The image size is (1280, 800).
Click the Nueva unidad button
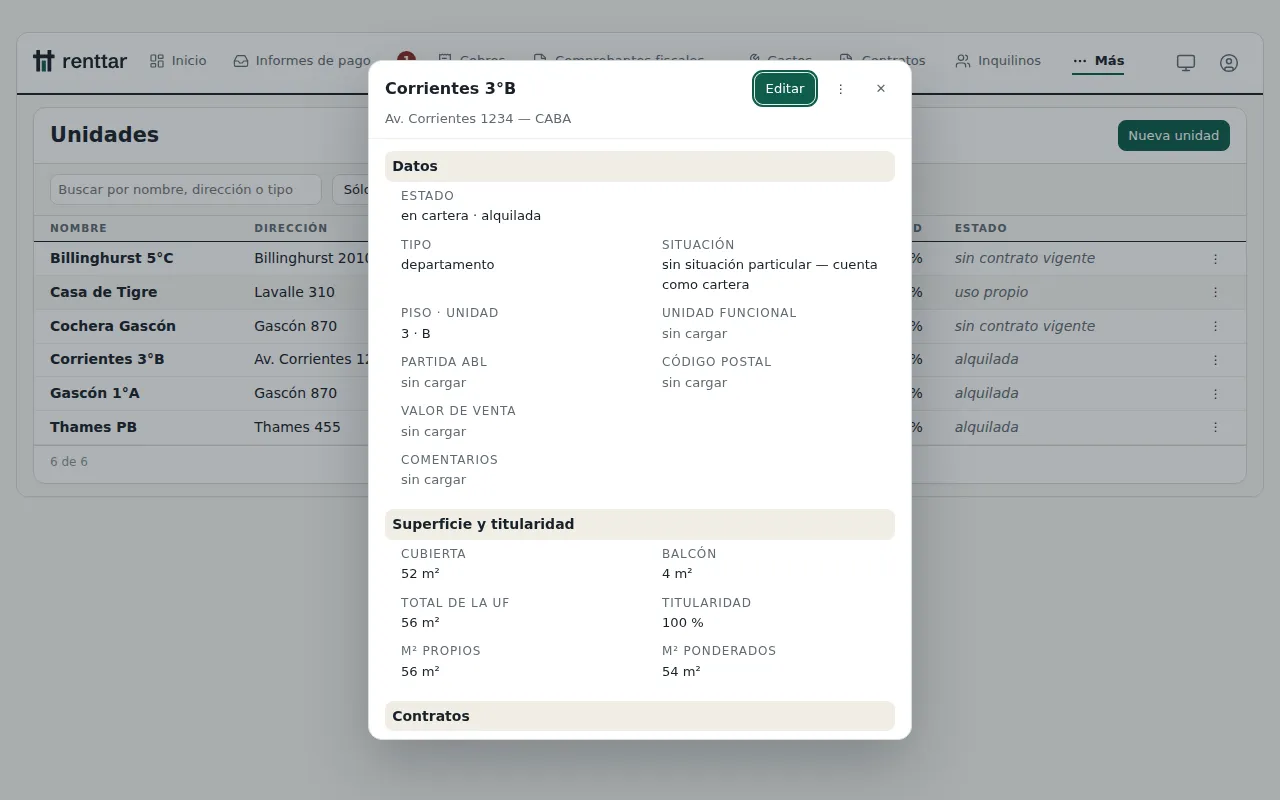coord(1174,136)
